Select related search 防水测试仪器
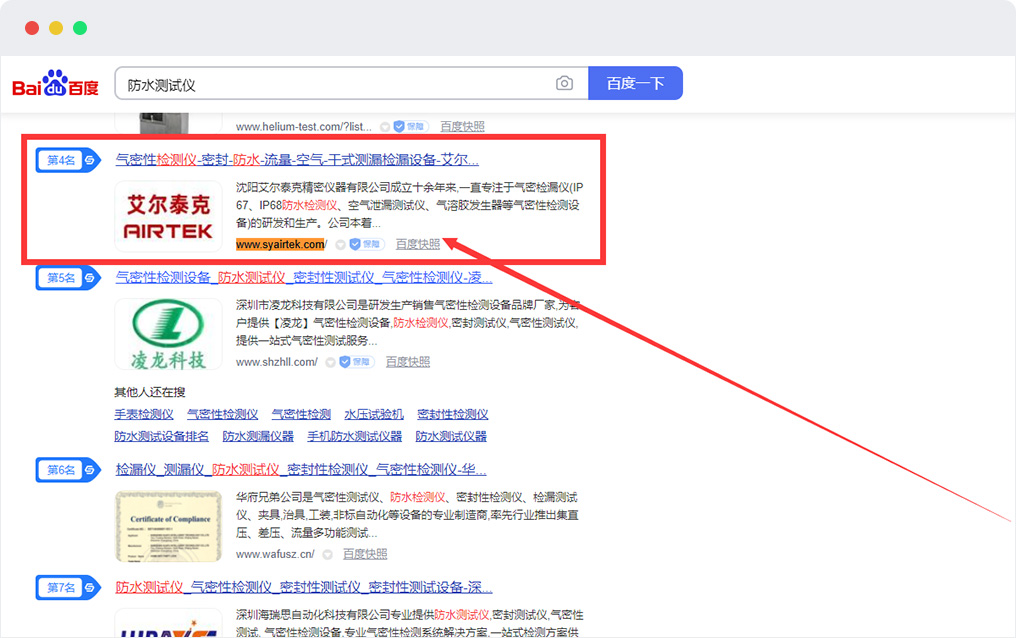This screenshot has width=1016, height=638. pyautogui.click(x=451, y=437)
